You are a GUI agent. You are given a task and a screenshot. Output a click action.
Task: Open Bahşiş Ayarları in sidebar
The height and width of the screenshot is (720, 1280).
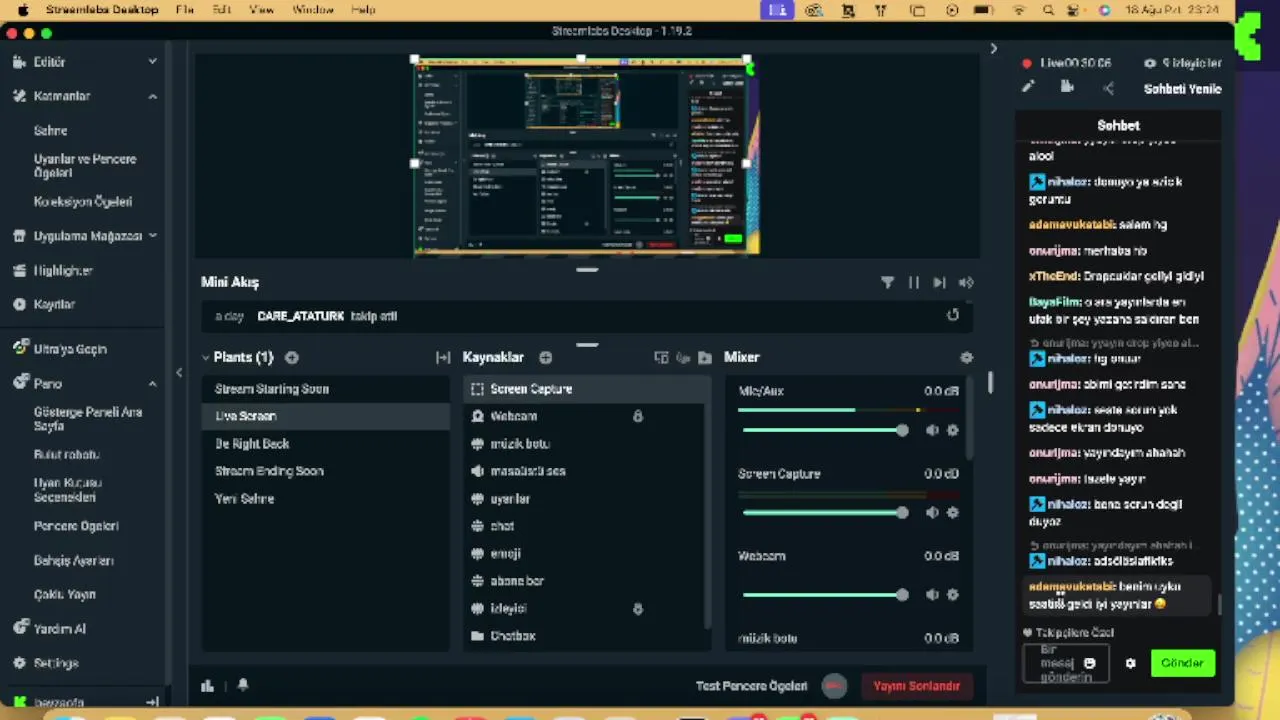(x=74, y=561)
